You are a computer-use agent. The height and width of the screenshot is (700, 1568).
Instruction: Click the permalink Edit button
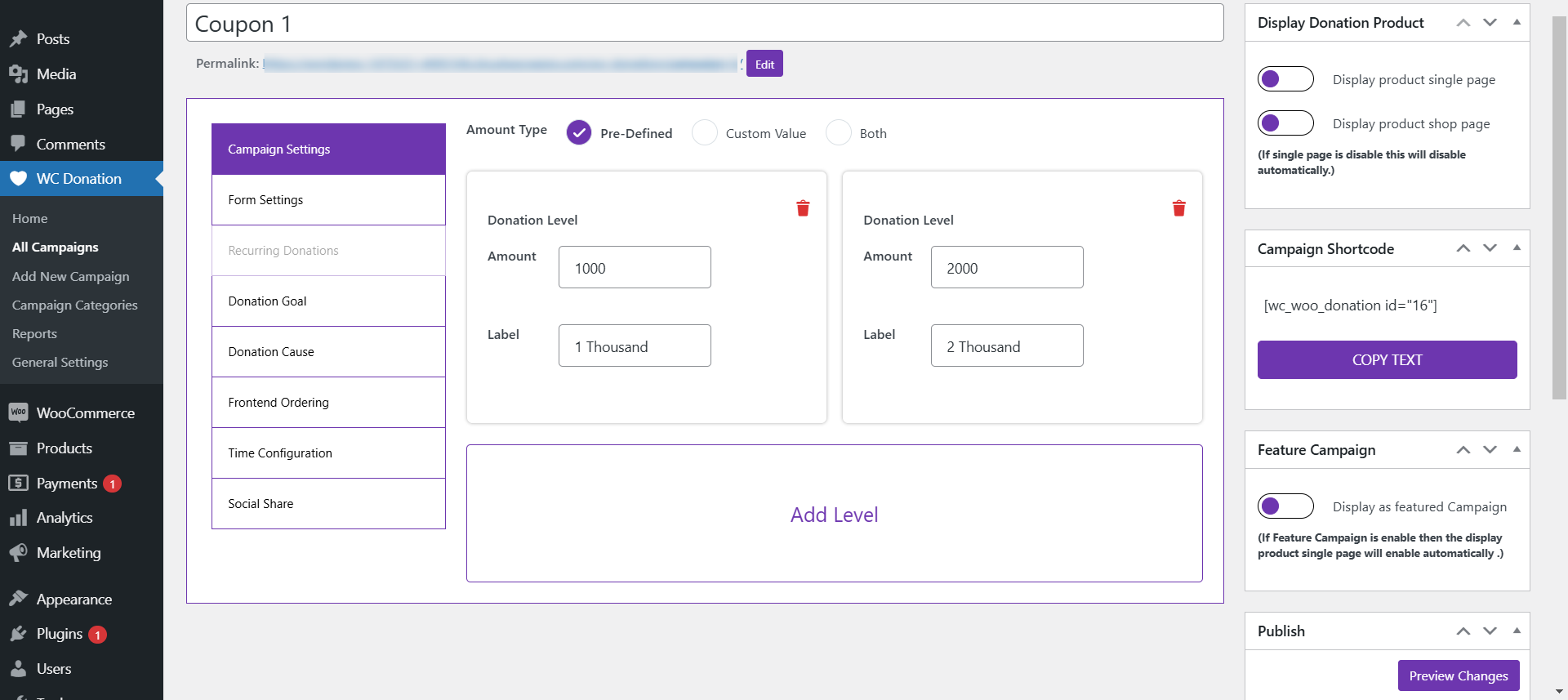click(764, 64)
